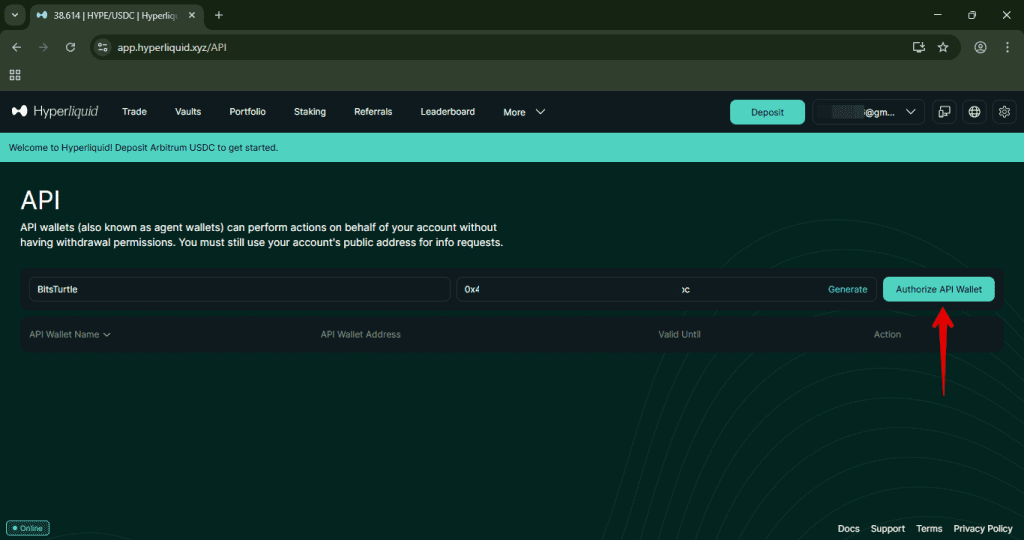Click the BitsTurtle wallet name field
Viewport: 1024px width, 540px height.
point(238,289)
